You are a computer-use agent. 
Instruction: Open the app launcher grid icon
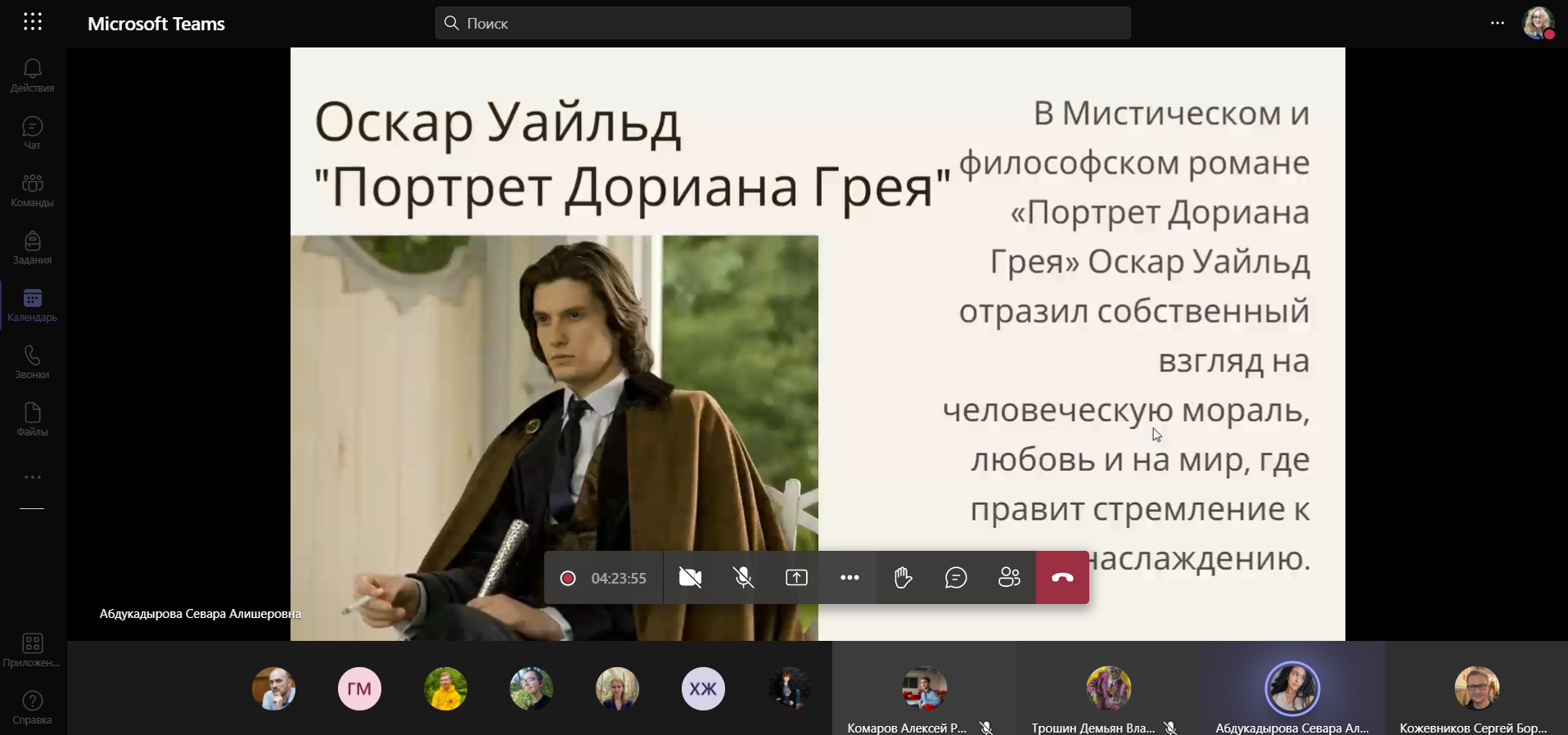click(33, 22)
